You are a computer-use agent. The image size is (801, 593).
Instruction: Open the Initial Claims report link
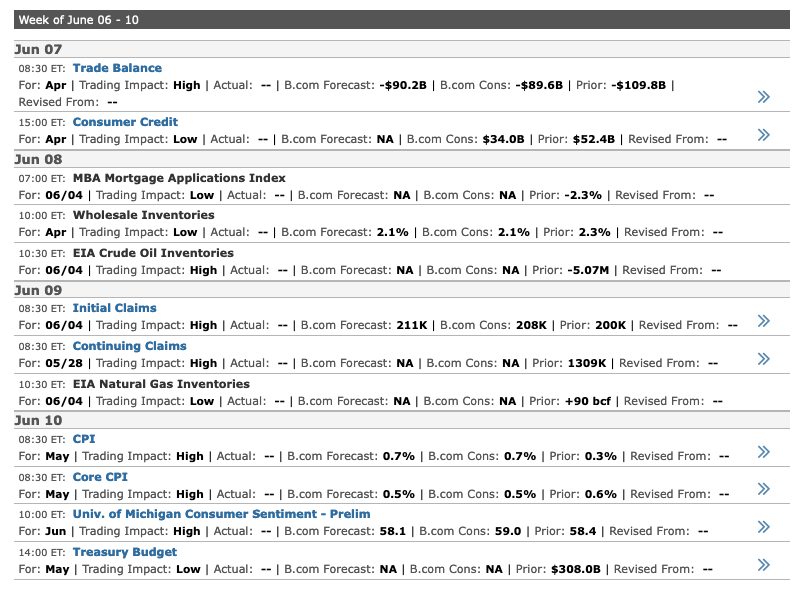pos(114,308)
